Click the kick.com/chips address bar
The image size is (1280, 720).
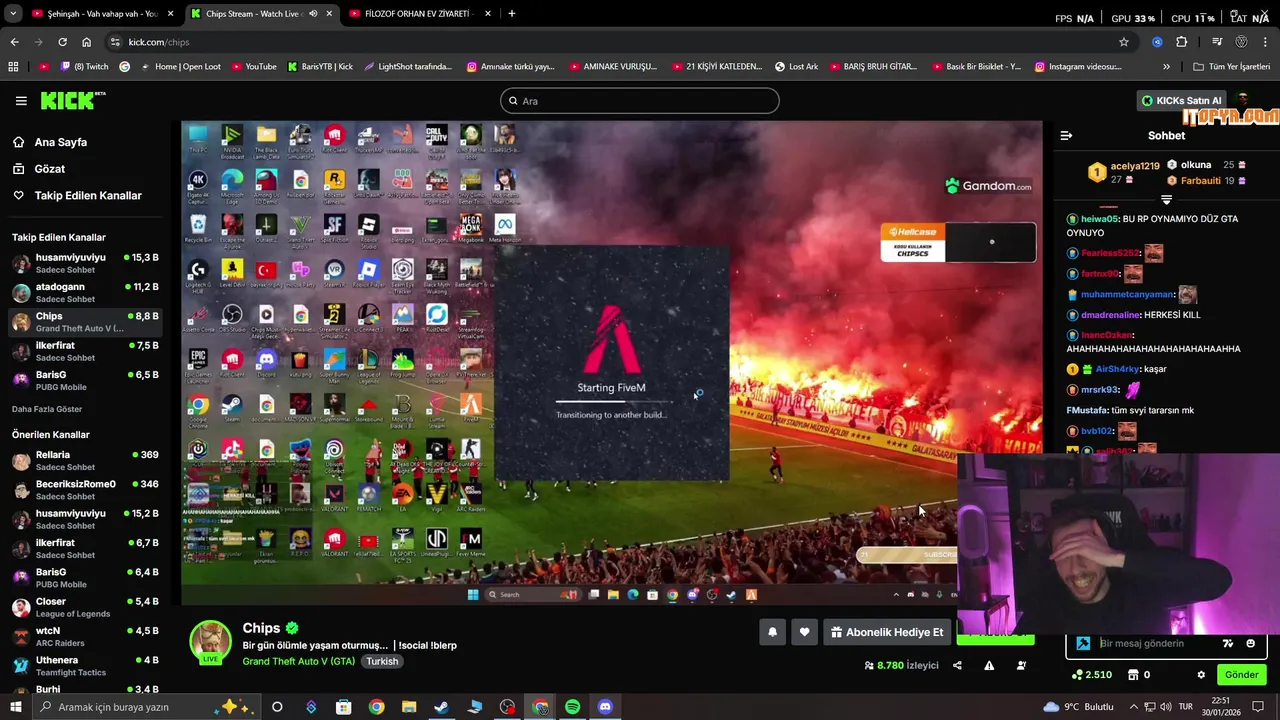pos(610,42)
